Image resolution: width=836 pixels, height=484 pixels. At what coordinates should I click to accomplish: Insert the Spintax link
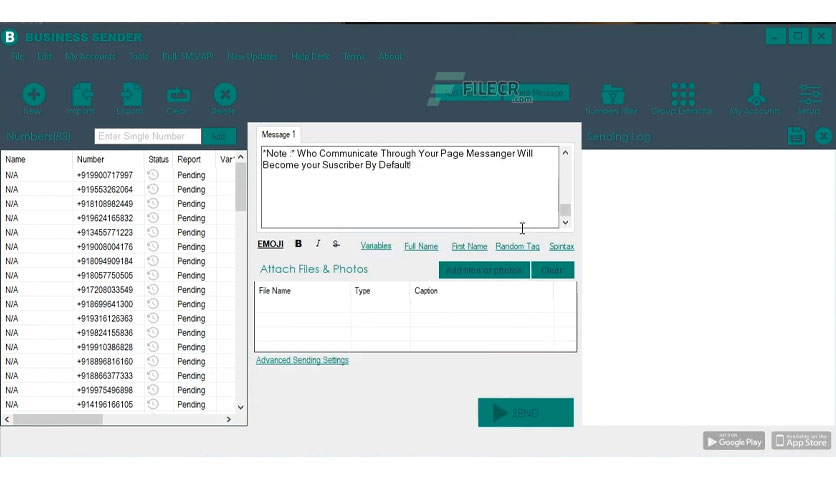pos(561,246)
